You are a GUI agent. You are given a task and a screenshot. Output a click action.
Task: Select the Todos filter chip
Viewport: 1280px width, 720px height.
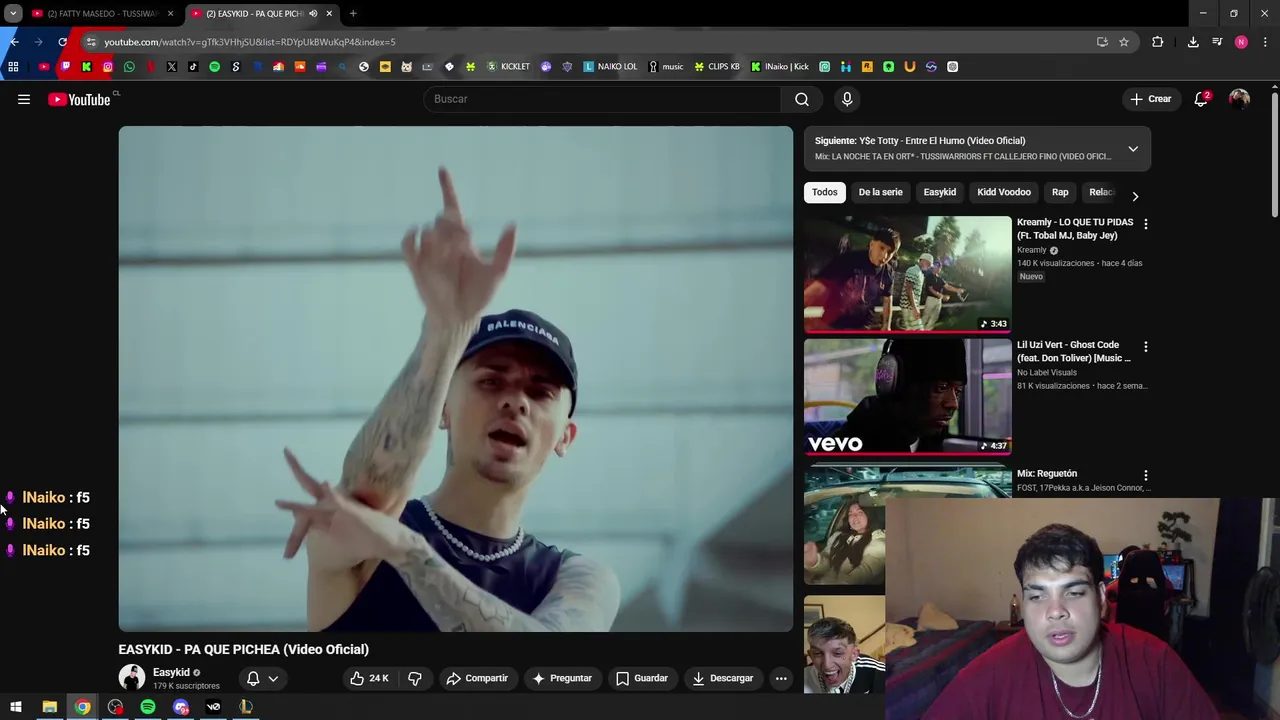coord(825,192)
